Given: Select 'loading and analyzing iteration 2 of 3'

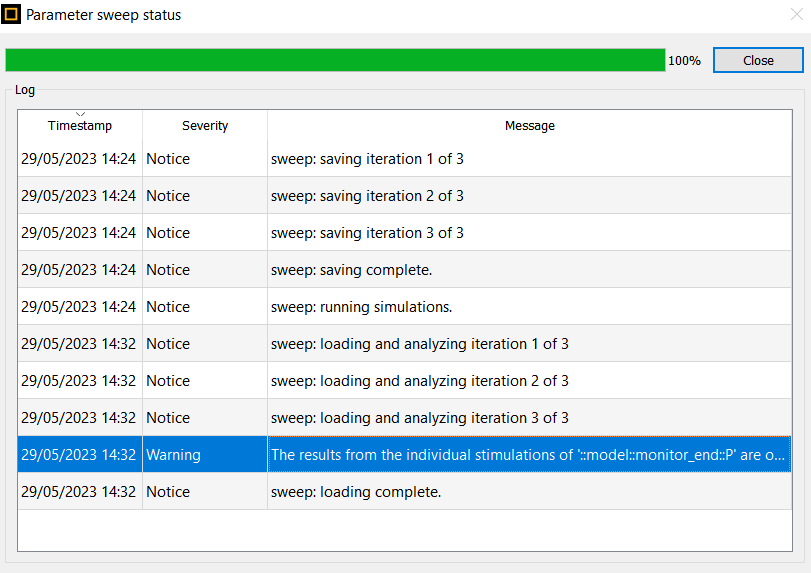Looking at the screenshot, I should [404, 381].
